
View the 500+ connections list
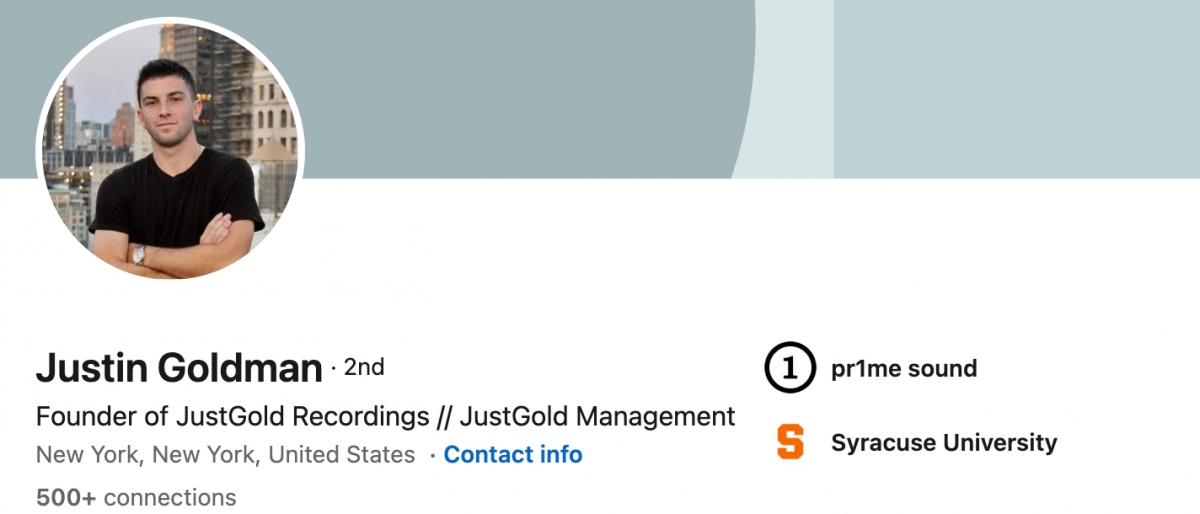tap(136, 497)
